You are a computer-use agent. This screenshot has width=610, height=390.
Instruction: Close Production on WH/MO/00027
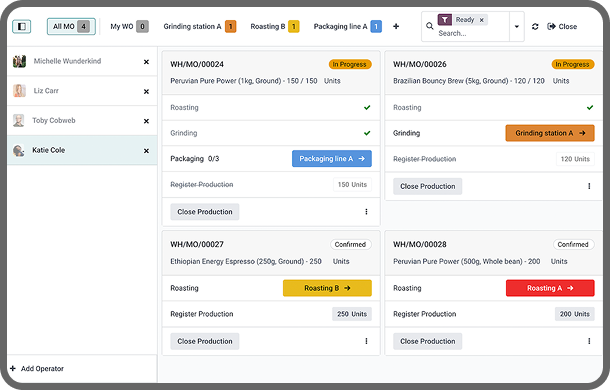tap(205, 341)
